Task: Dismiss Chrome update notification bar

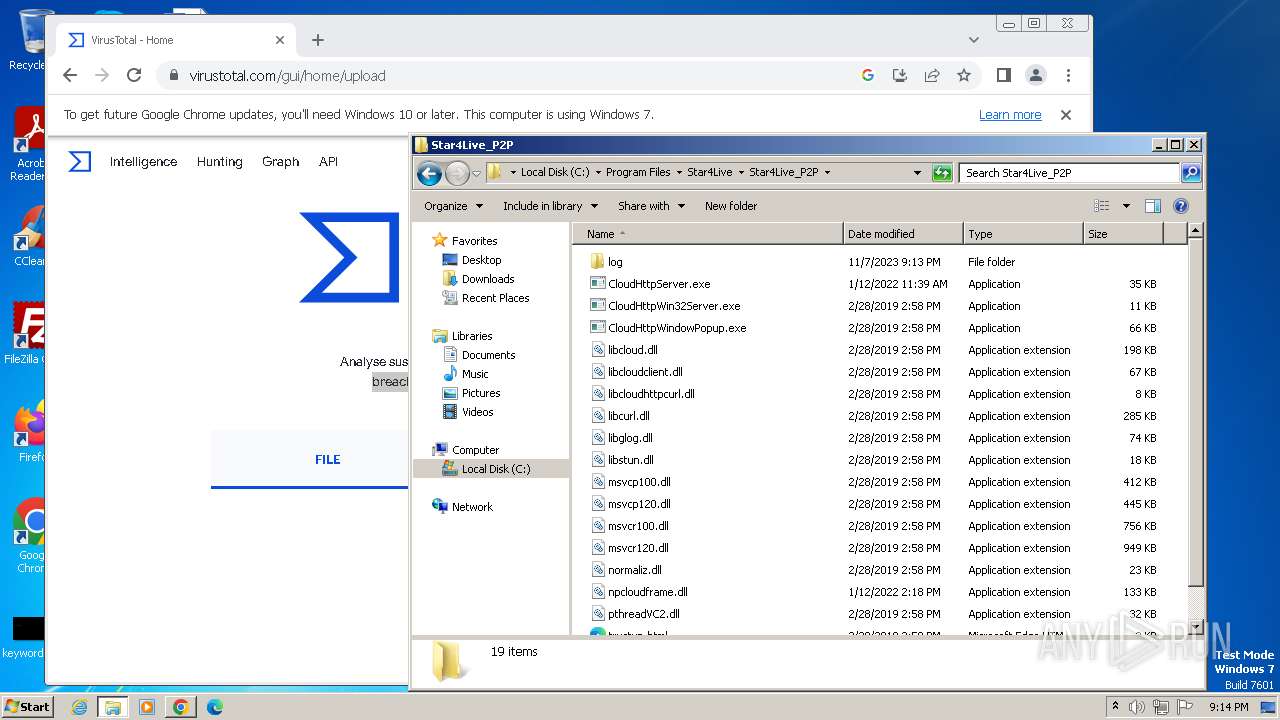Action: click(x=1066, y=115)
